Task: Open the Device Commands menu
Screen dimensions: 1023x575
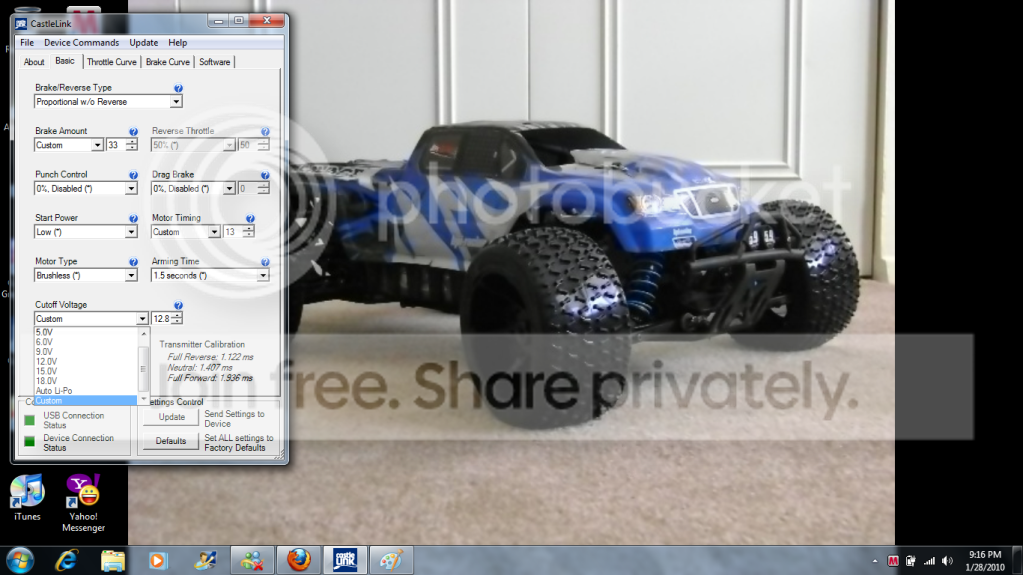Action: pyautogui.click(x=82, y=42)
